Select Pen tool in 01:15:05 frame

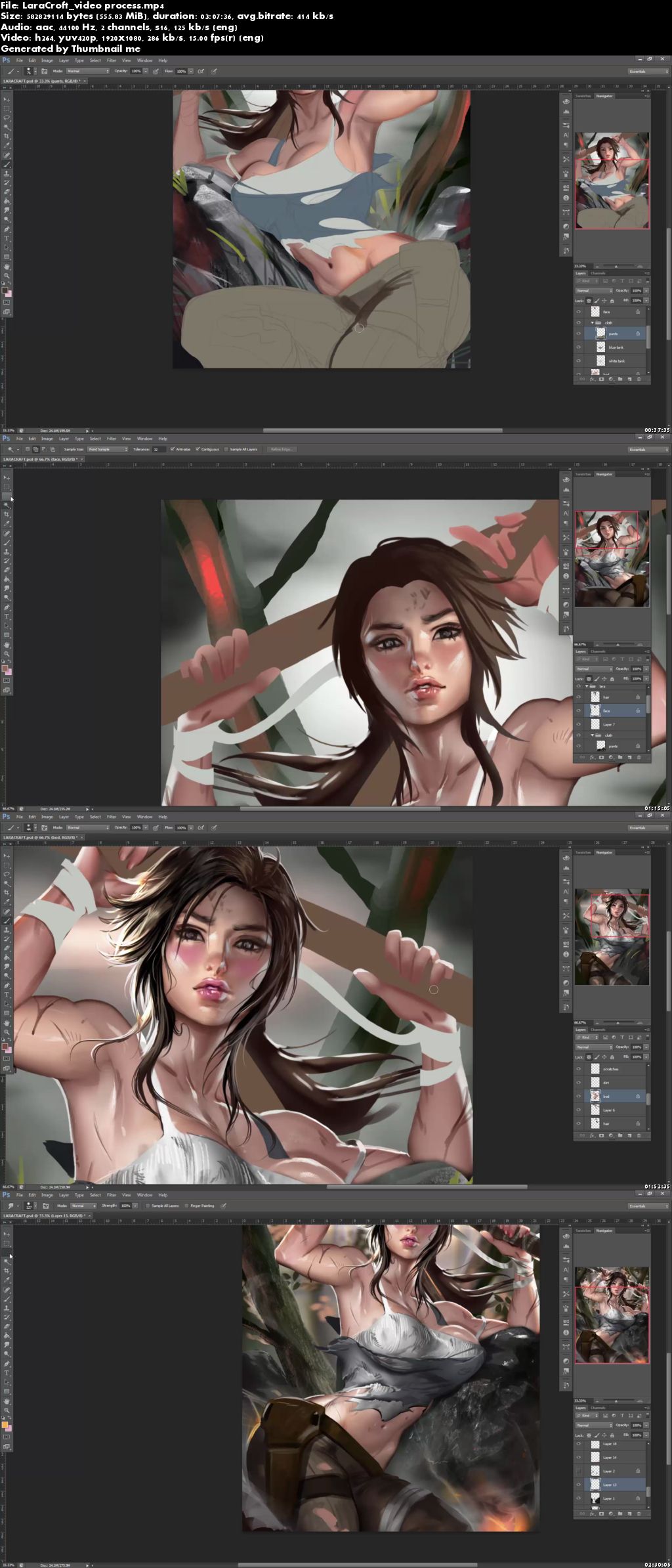tap(7, 607)
